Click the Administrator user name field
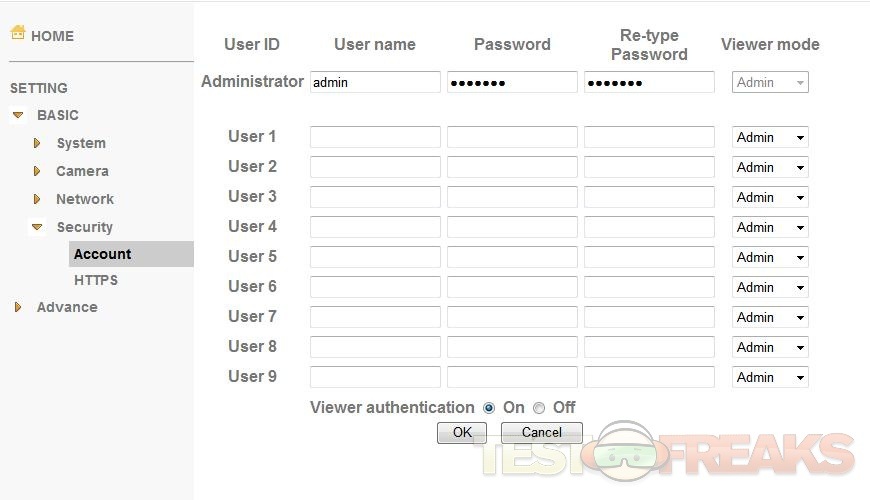 375,83
